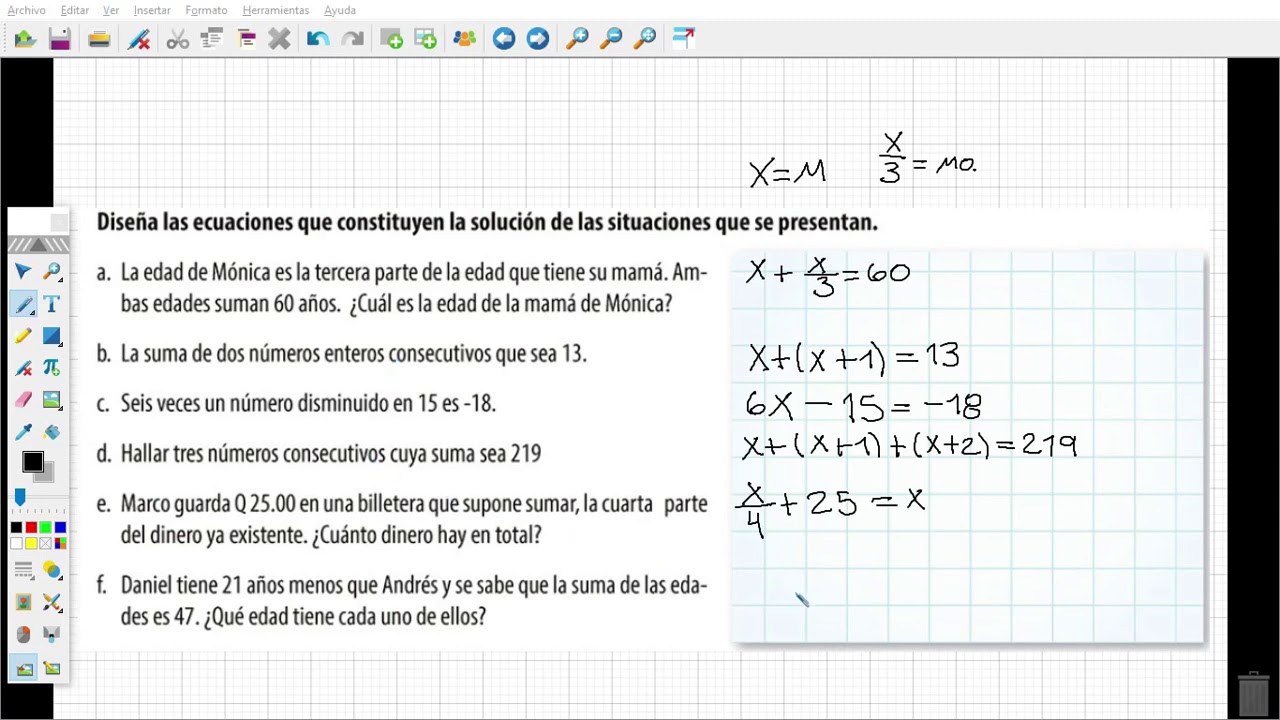Zoom out with the magnifier minus icon
This screenshot has width=1280, height=720.
pos(611,39)
